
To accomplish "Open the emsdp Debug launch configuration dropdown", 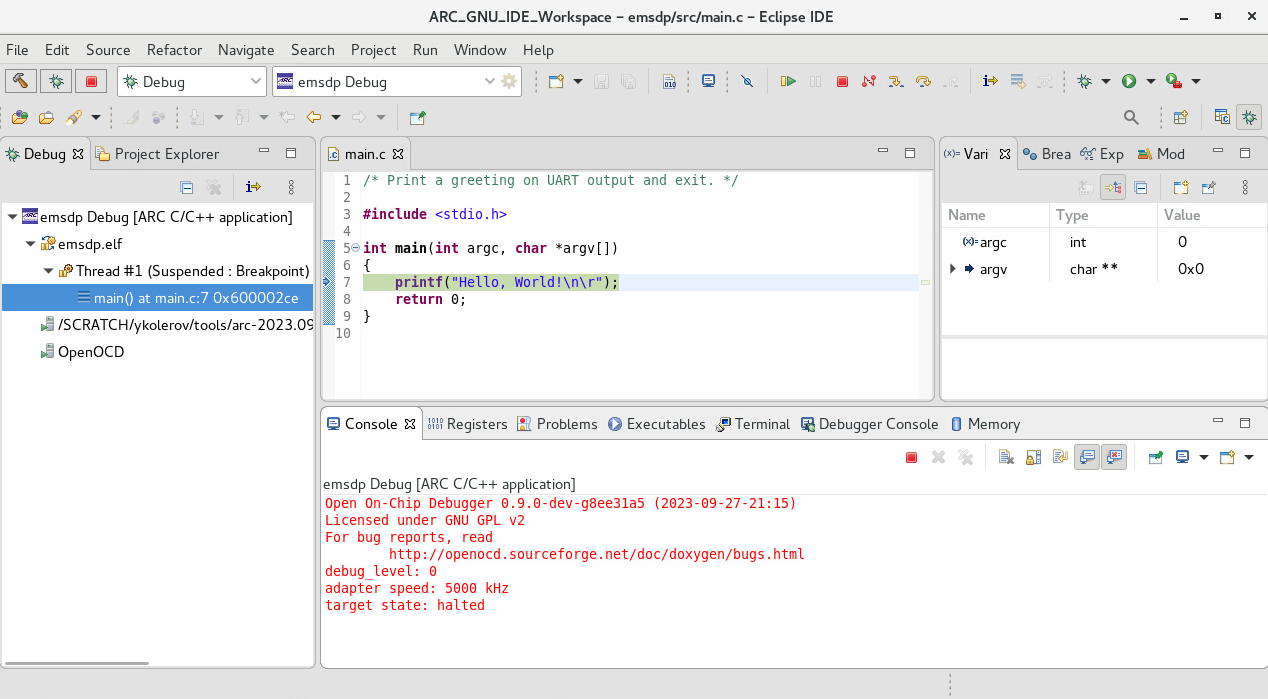I will point(489,81).
